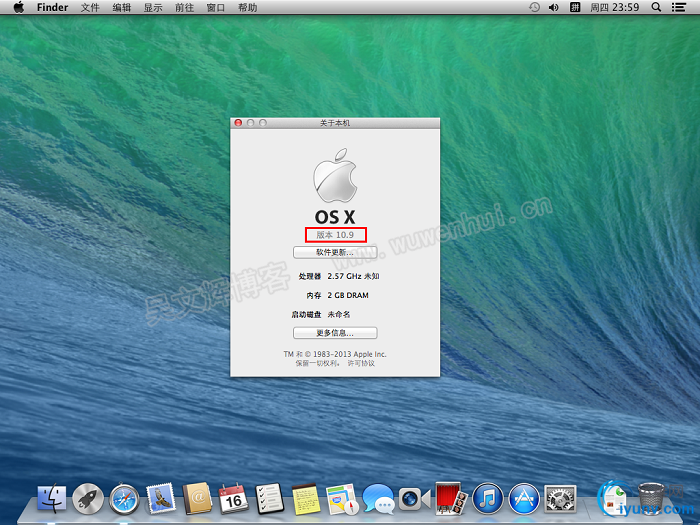700x525 pixels.
Task: Open Safari compass icon in Dock
Action: coord(124,497)
